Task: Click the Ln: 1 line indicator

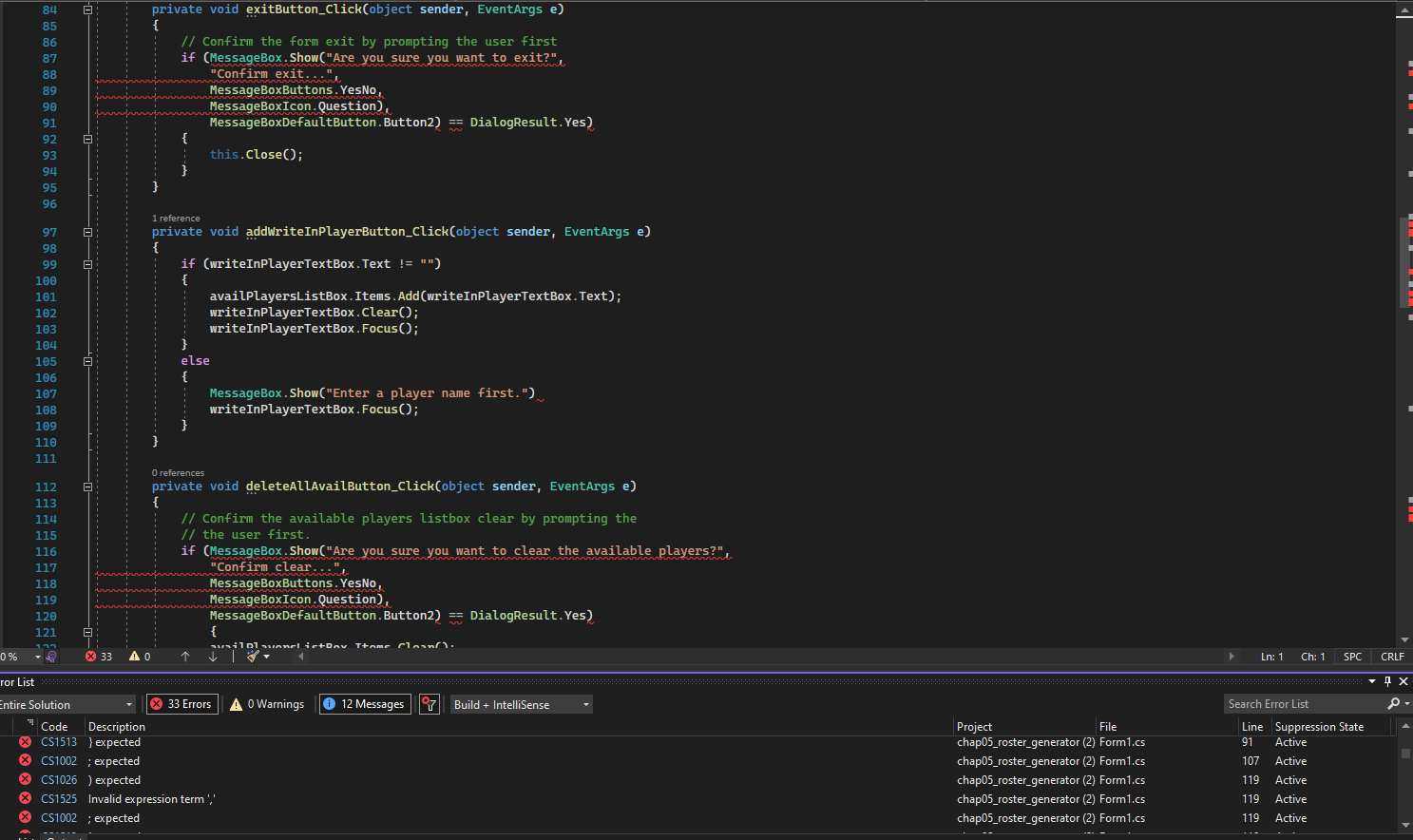Action: (x=1271, y=657)
